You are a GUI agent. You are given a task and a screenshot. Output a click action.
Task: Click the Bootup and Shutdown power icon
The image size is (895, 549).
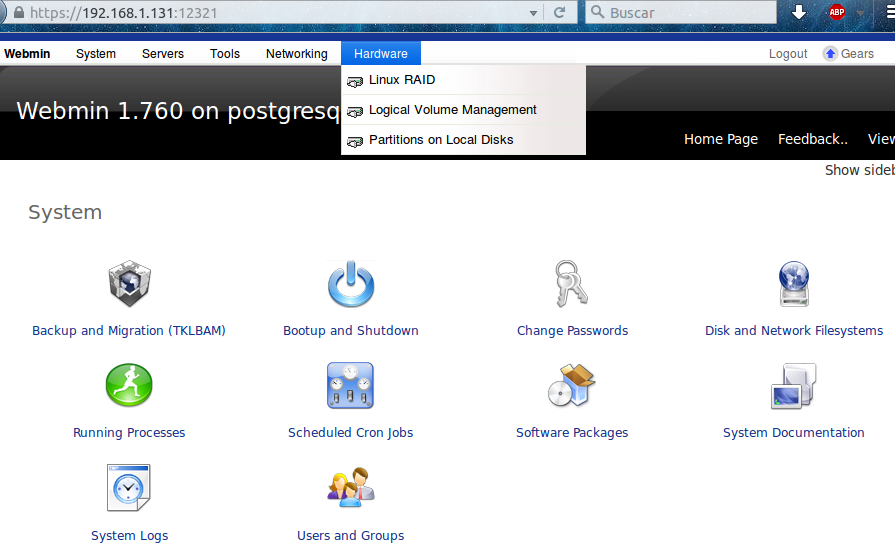click(351, 285)
